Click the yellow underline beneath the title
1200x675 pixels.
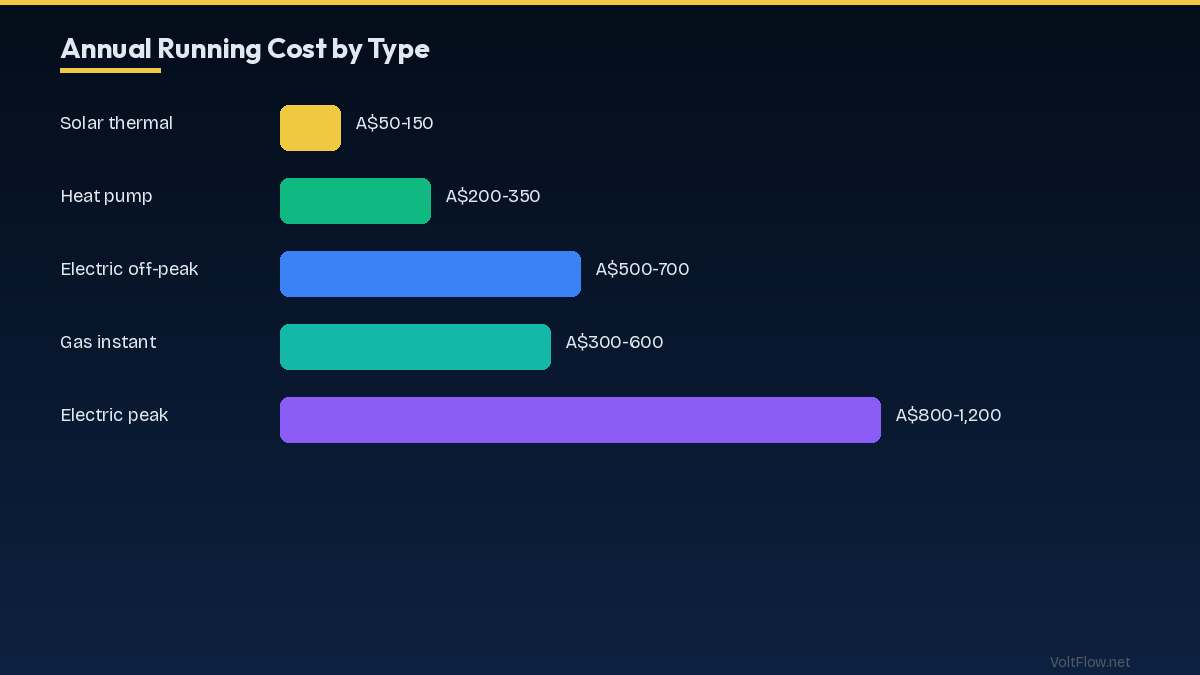pos(110,71)
